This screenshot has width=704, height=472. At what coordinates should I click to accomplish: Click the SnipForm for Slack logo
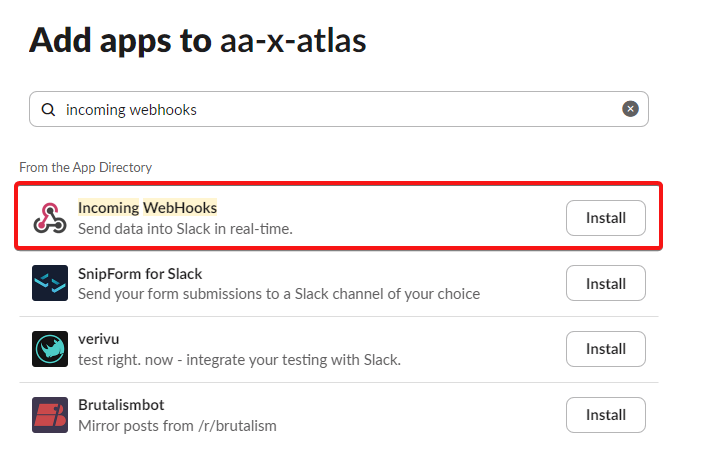pos(50,283)
